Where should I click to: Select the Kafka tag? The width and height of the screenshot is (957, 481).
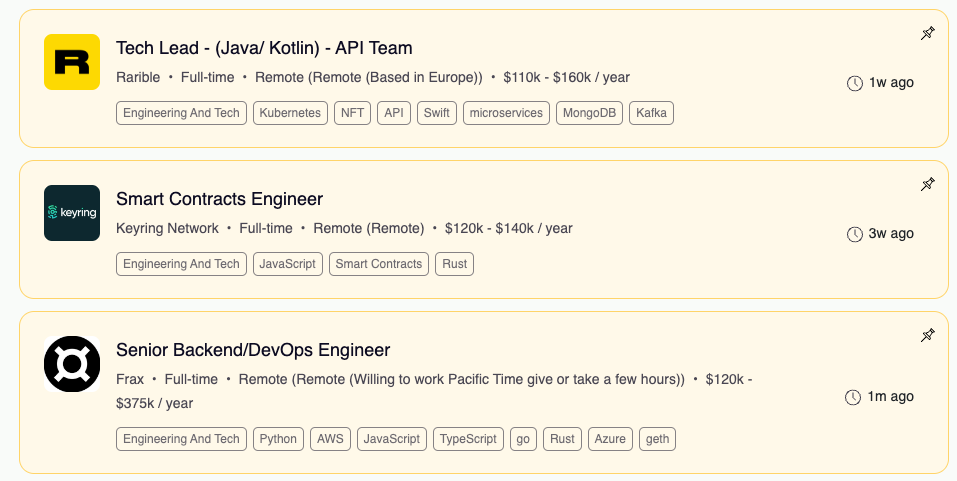(x=651, y=113)
